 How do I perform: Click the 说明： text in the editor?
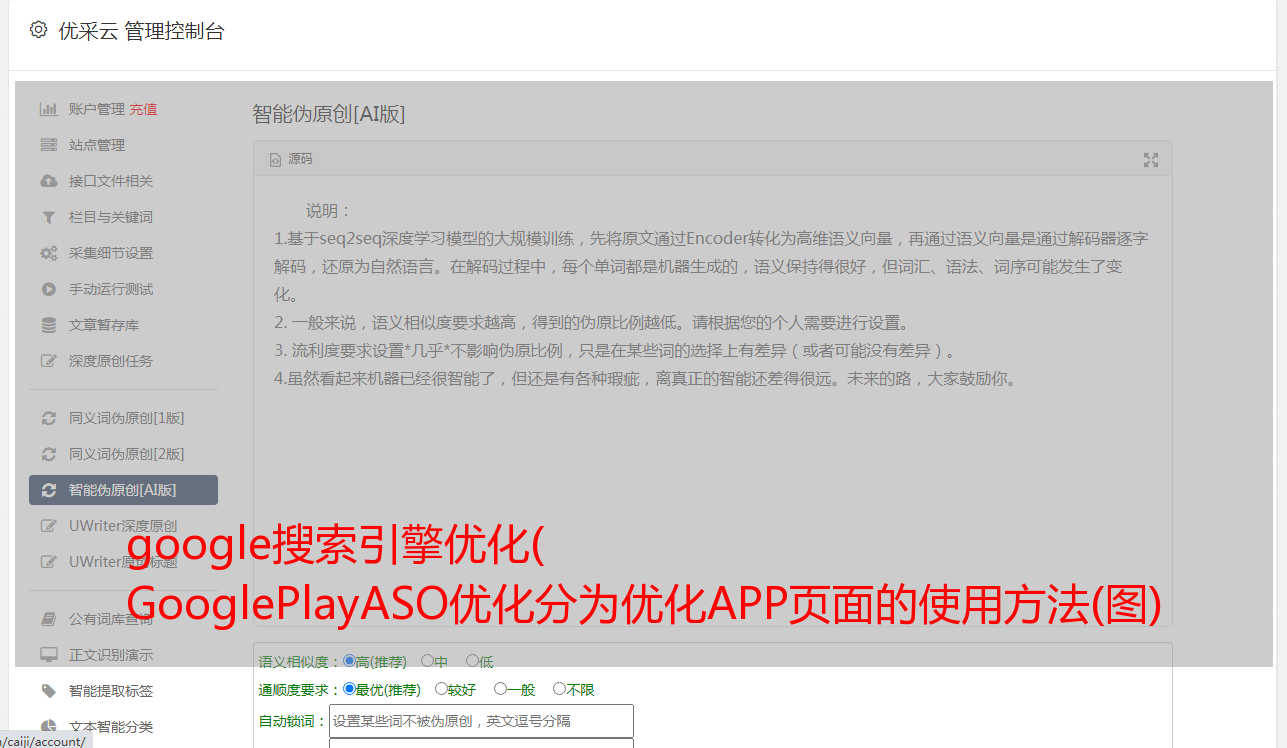pos(329,211)
